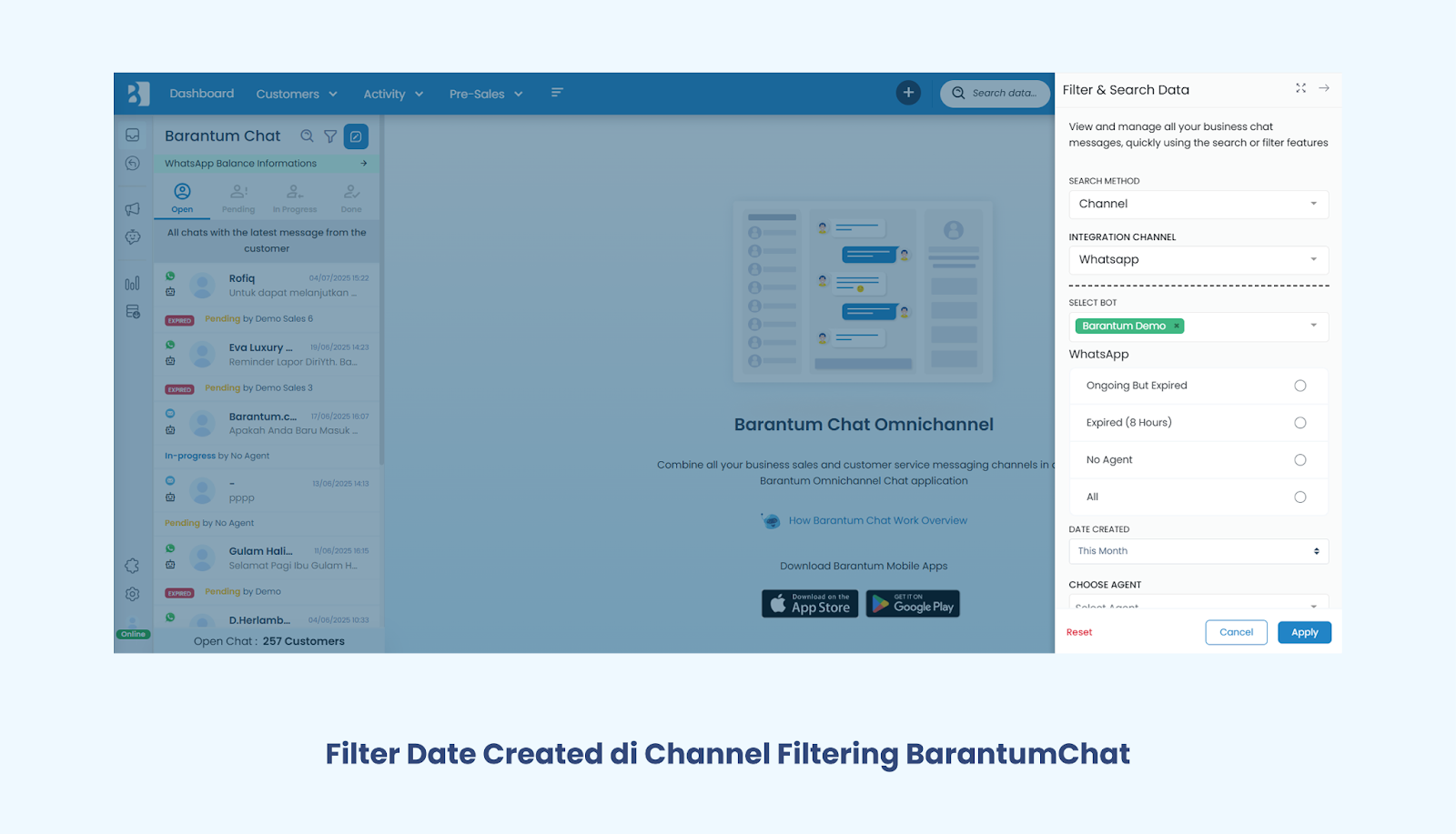Select the Expired (8 Hours) radio option
Screen dimensions: 1456x834
(1300, 423)
